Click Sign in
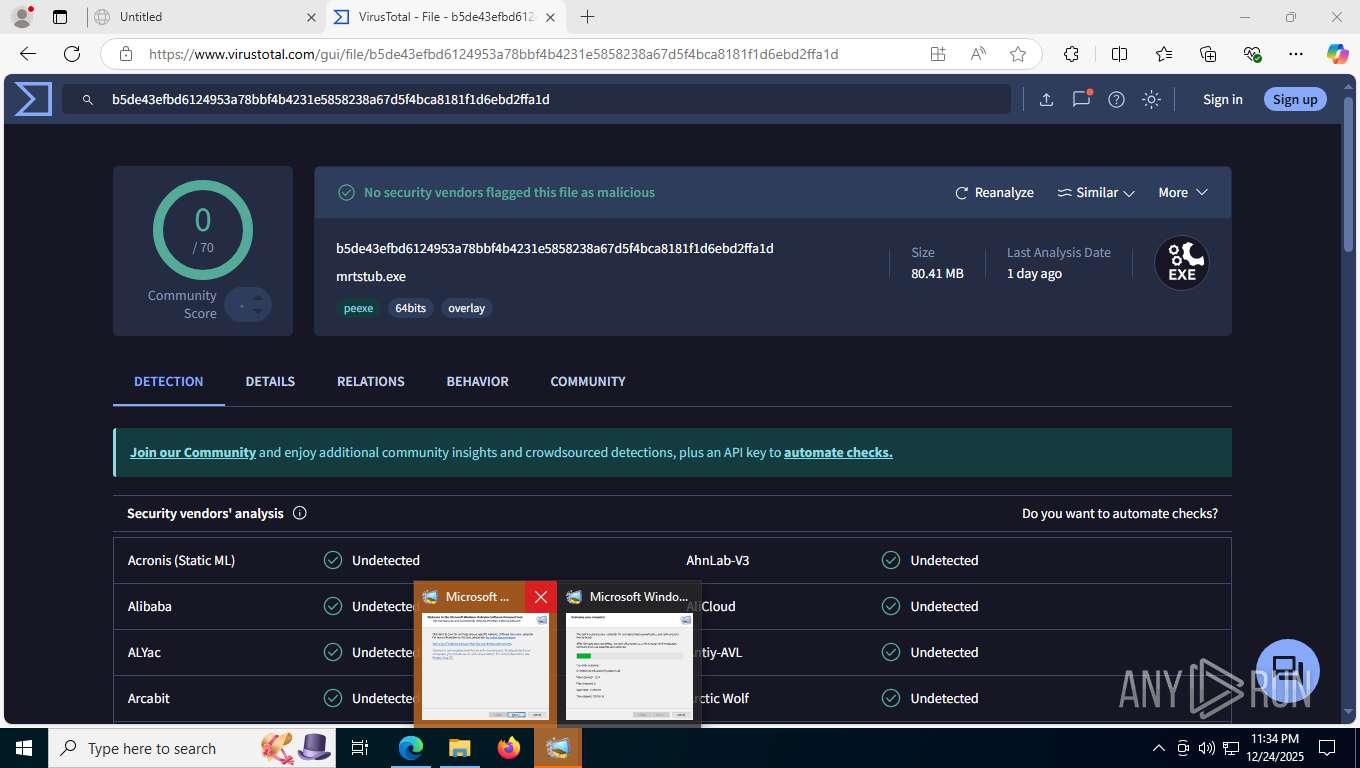 coord(1223,99)
